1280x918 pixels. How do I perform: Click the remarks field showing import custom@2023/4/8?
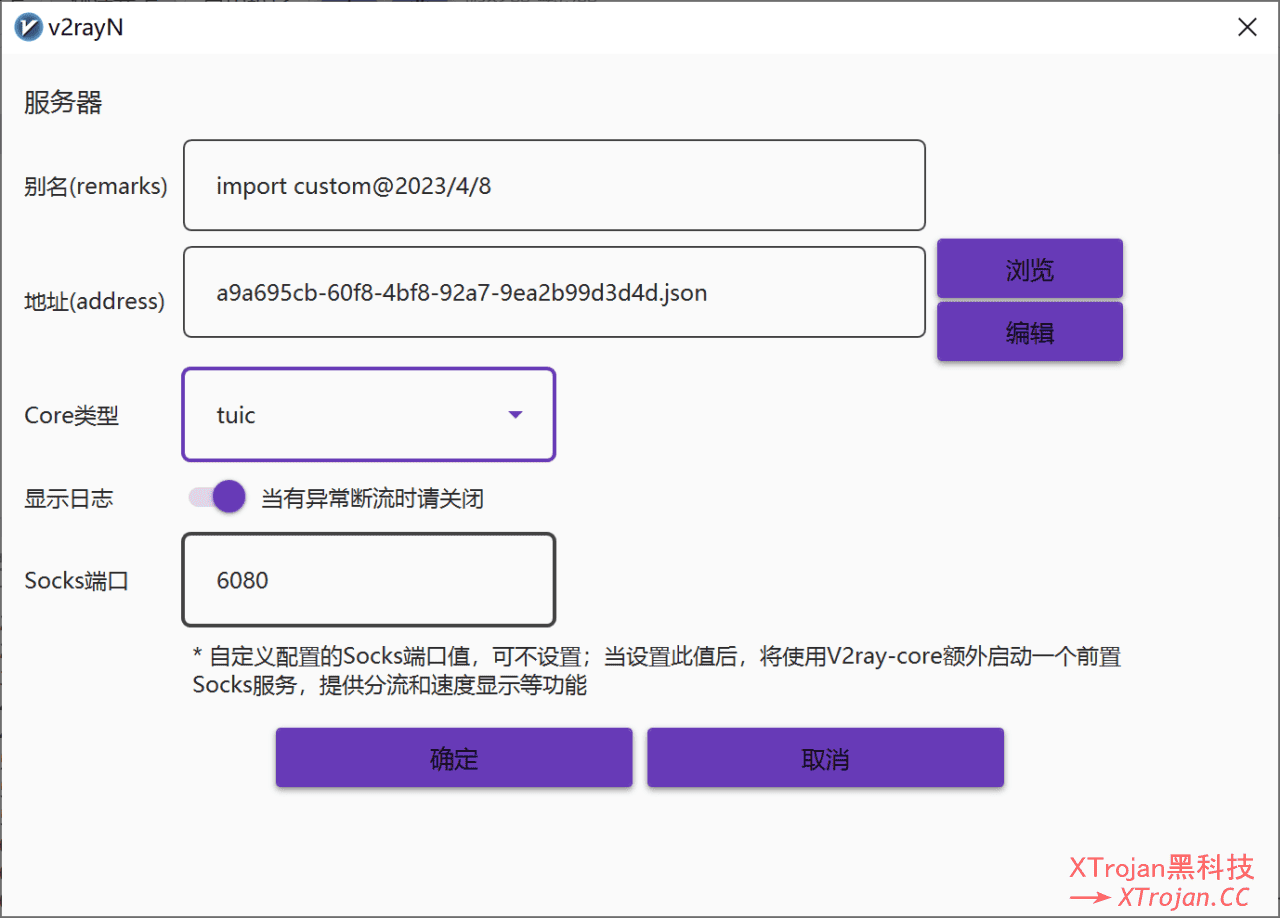pos(553,185)
